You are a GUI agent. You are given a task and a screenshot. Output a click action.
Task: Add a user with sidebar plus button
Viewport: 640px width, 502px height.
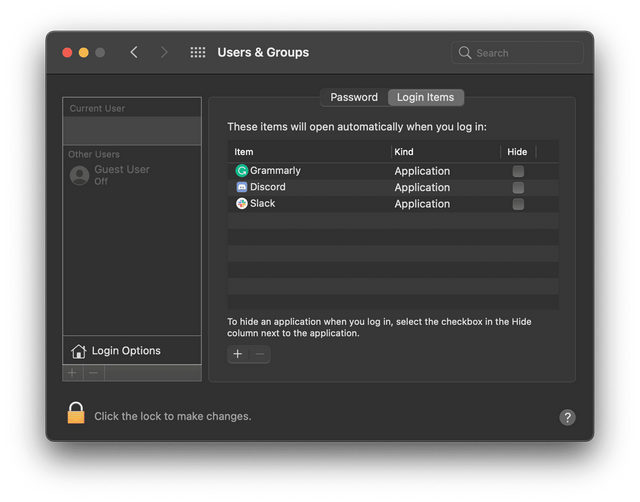[72, 373]
